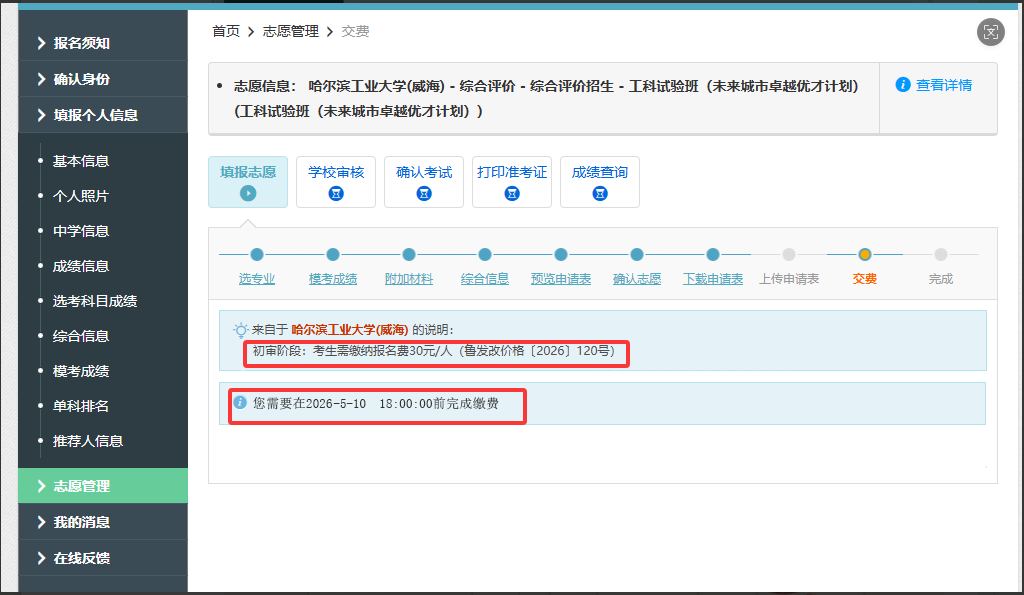Image resolution: width=1024 pixels, height=595 pixels.
Task: Click the gray dot above 上传申请表
Action: pos(789,254)
